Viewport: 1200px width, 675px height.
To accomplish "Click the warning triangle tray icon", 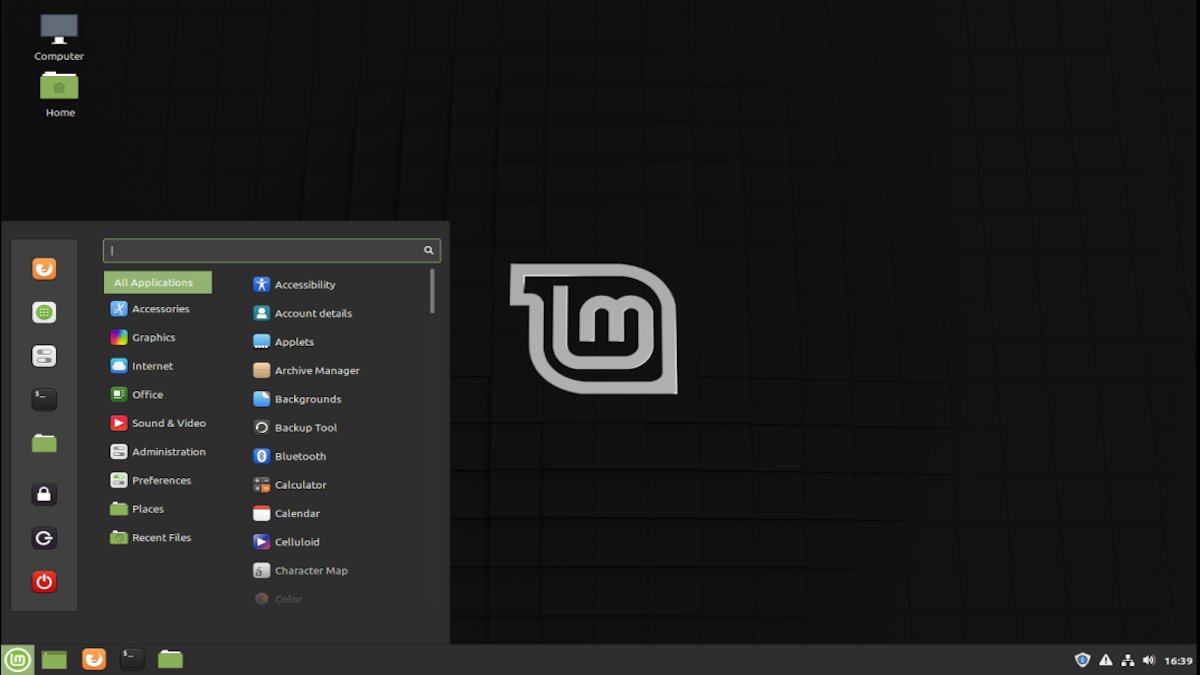I will tap(1105, 660).
